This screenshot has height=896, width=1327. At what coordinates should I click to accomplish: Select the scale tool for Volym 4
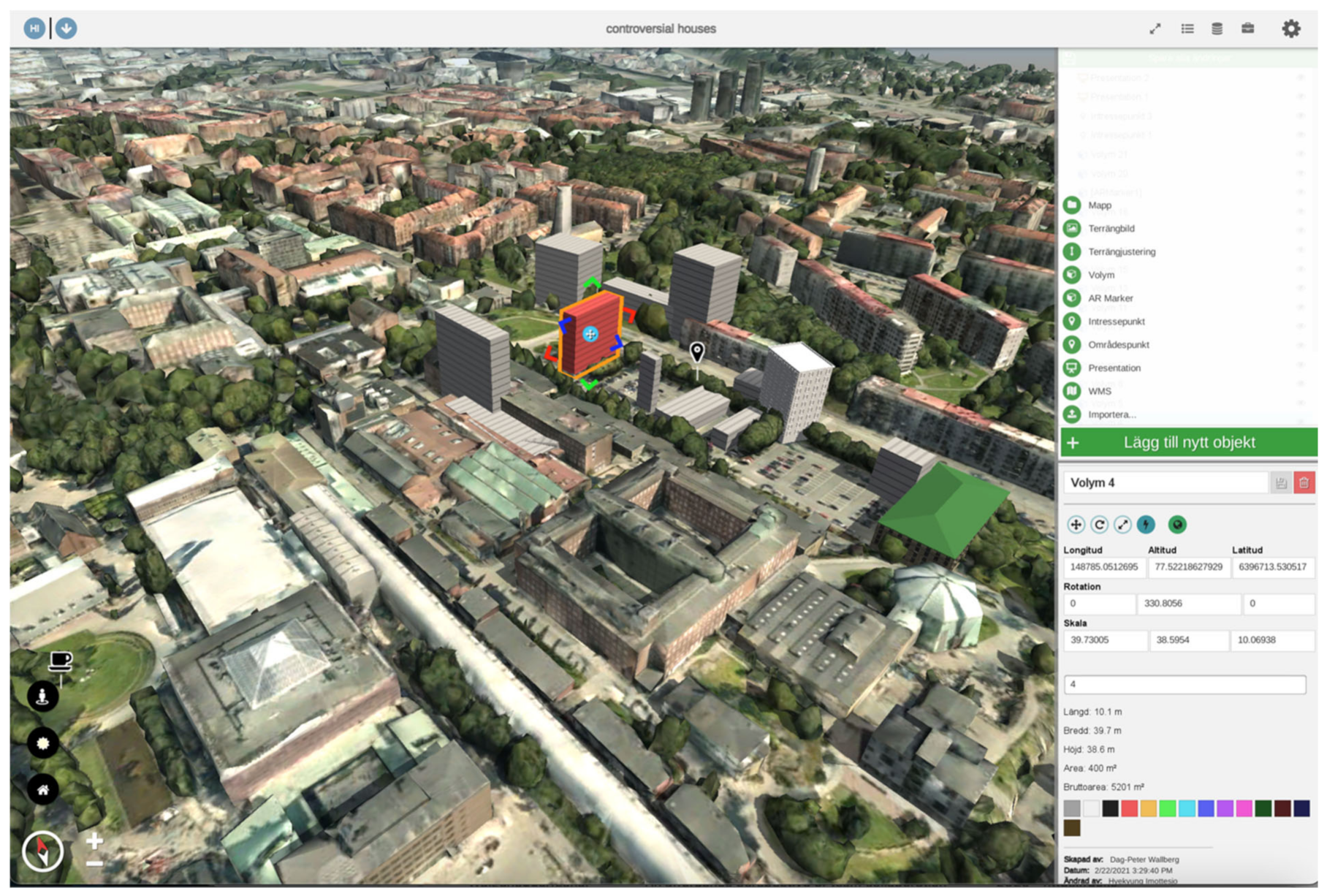click(x=1122, y=525)
